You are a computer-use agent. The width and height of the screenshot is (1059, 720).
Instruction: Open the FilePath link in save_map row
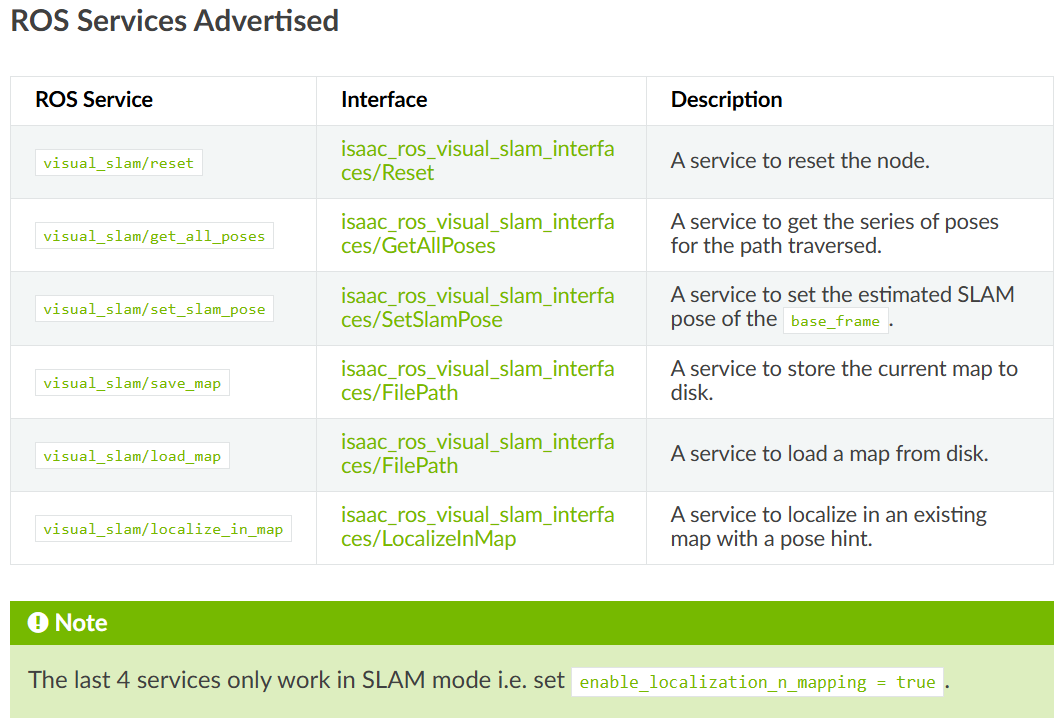click(x=477, y=380)
